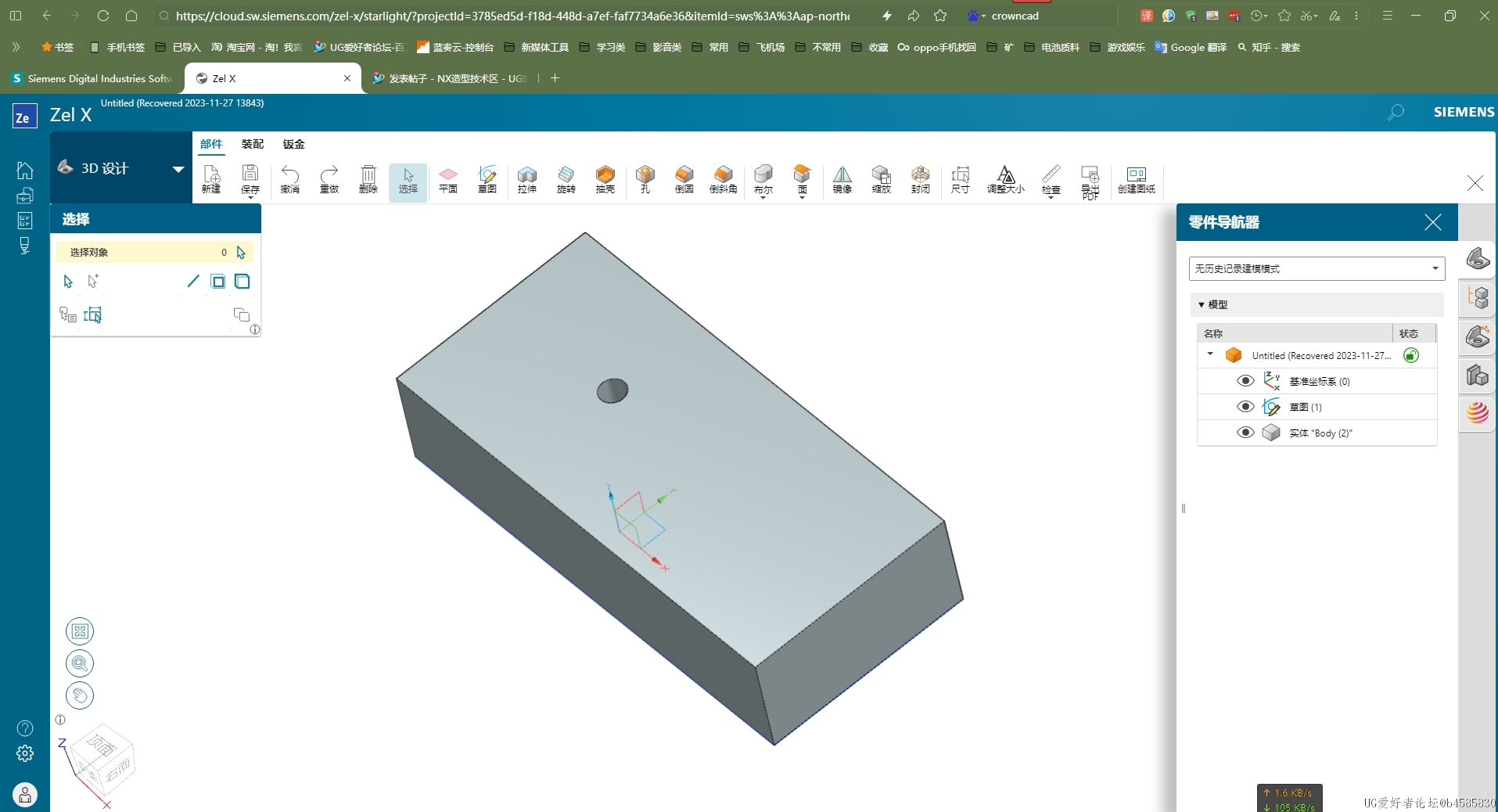Image resolution: width=1498 pixels, height=812 pixels.
Task: Toggle visibility of 草图 (1)
Action: (x=1245, y=407)
